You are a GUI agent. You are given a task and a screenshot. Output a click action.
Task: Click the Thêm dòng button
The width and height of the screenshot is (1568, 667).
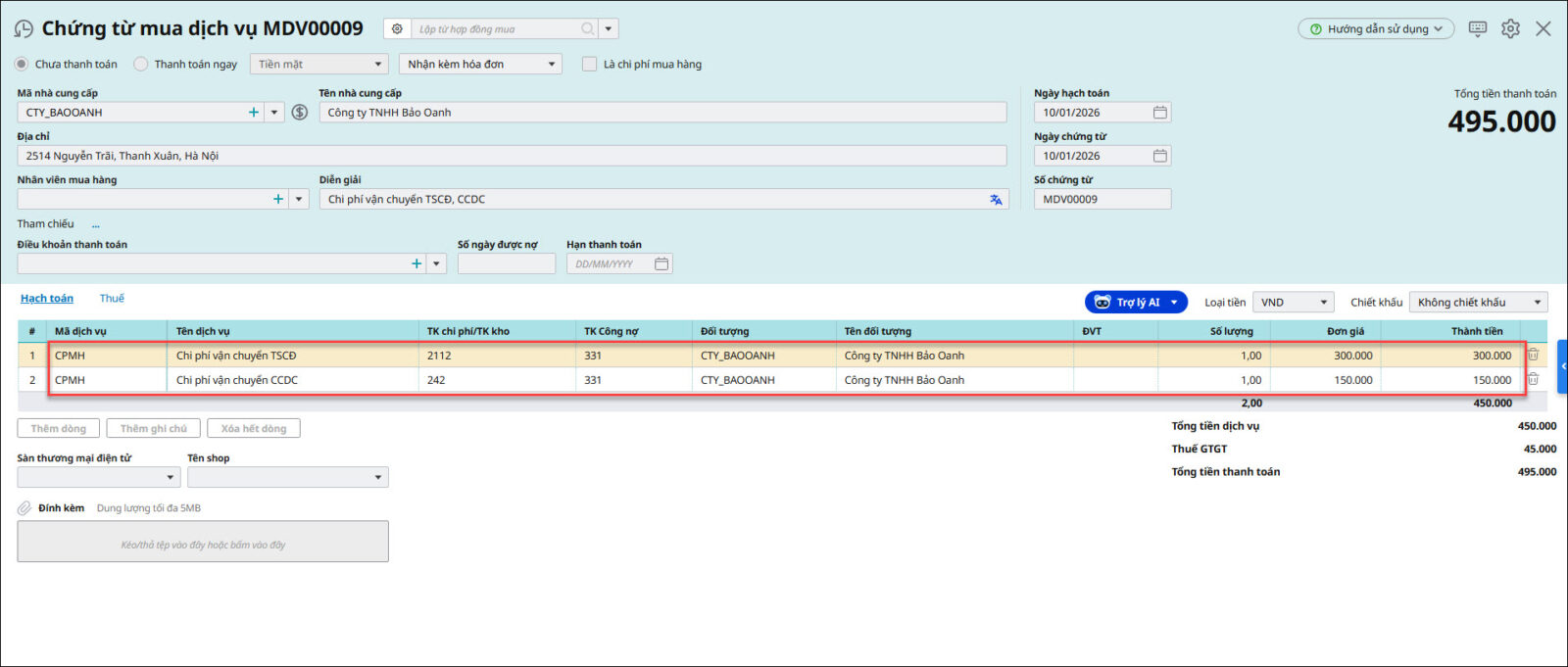click(x=59, y=429)
